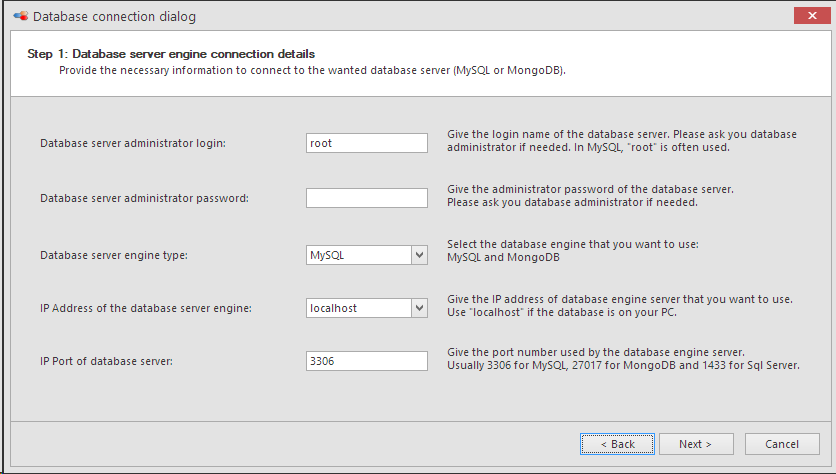Viewport: 836px width, 474px height.
Task: Cancel the database connection setup
Action: point(782,444)
